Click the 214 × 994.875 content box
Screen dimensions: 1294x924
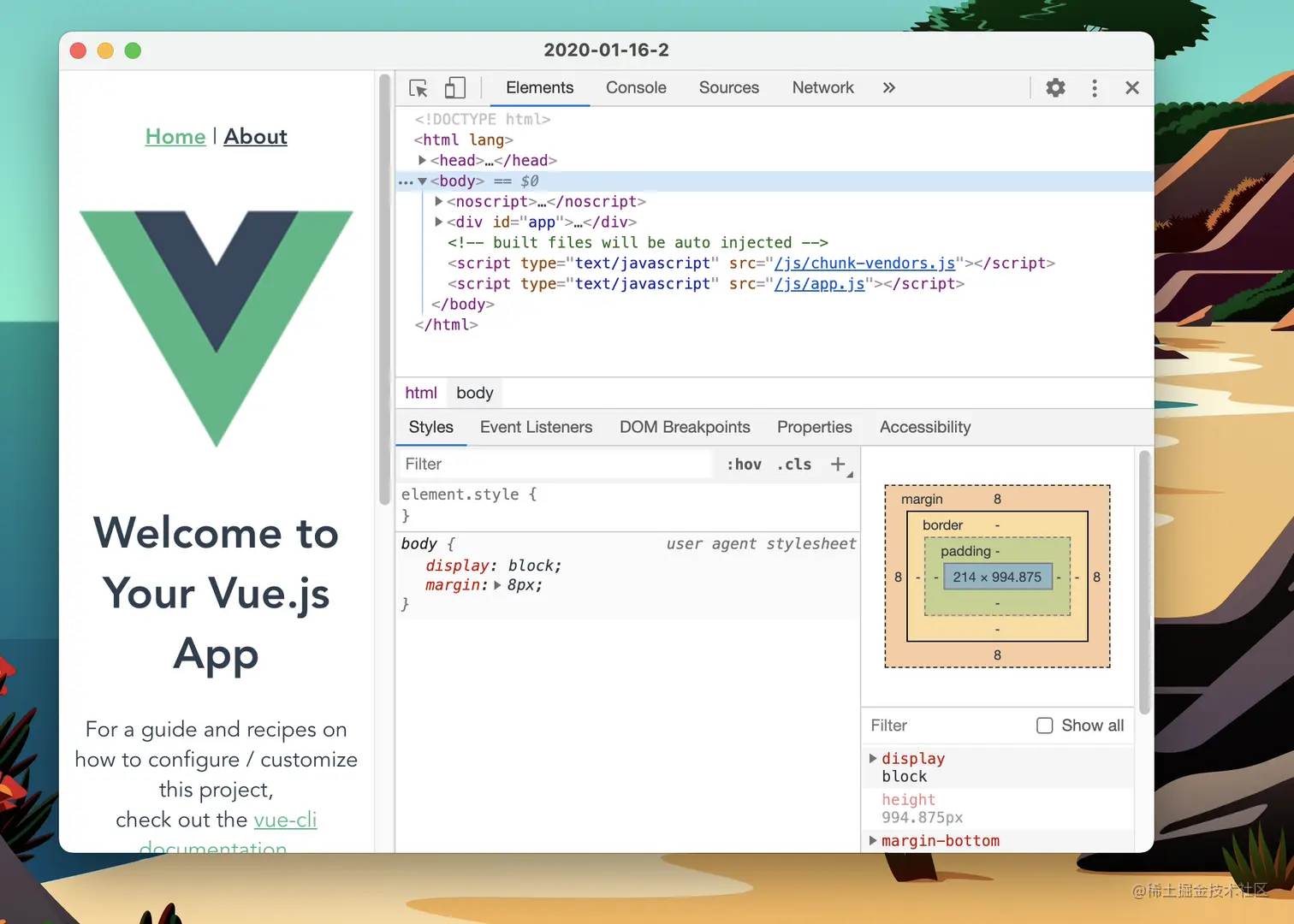pos(997,577)
